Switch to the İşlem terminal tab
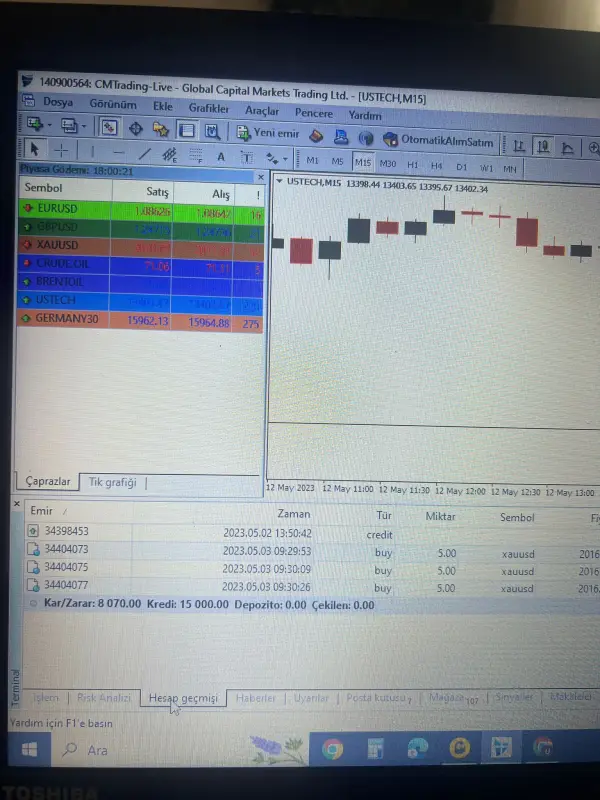This screenshot has height=800, width=600. click(x=45, y=697)
